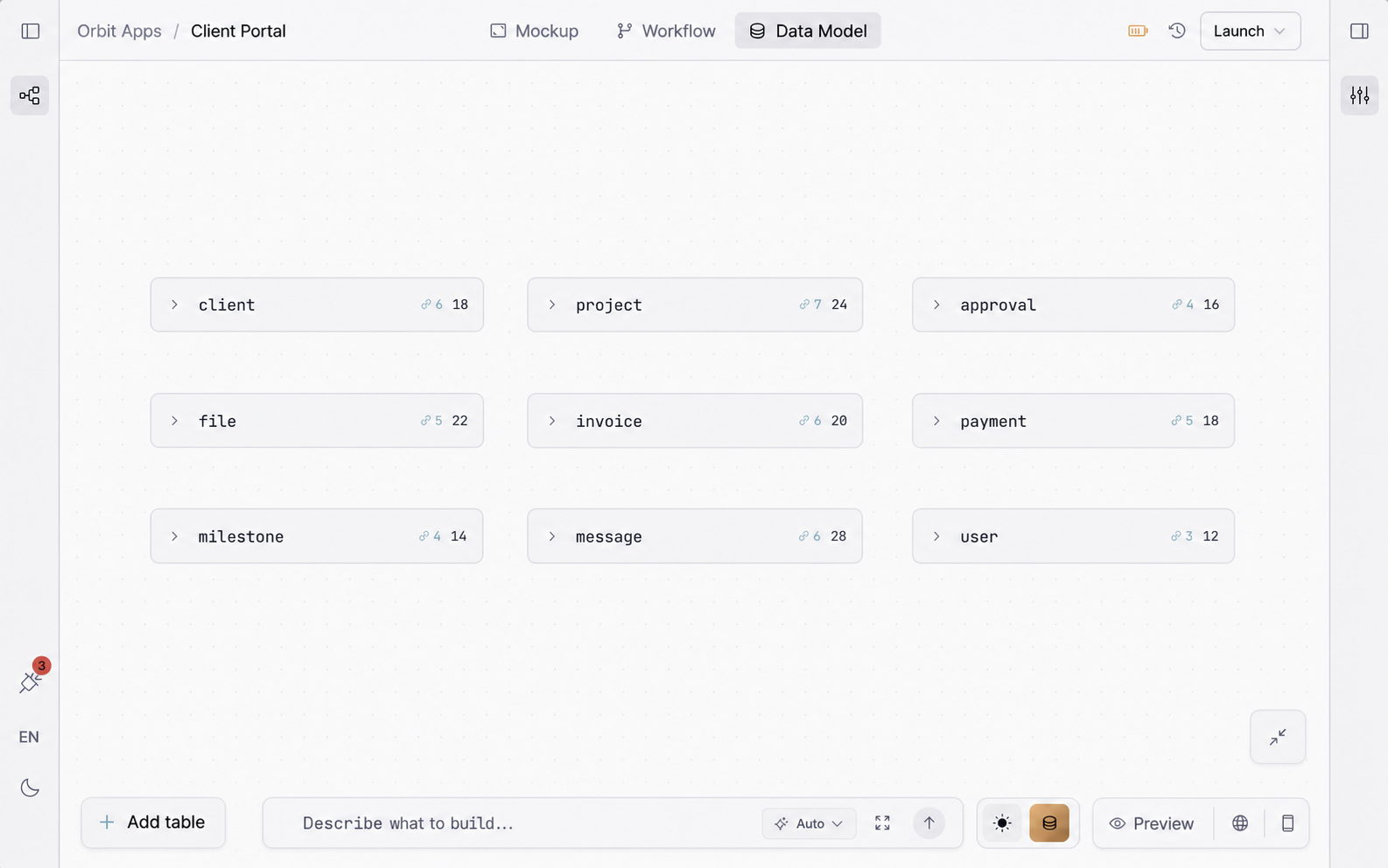The width and height of the screenshot is (1388, 868).
Task: Click the link icon on invoice card
Action: pyautogui.click(x=803, y=421)
